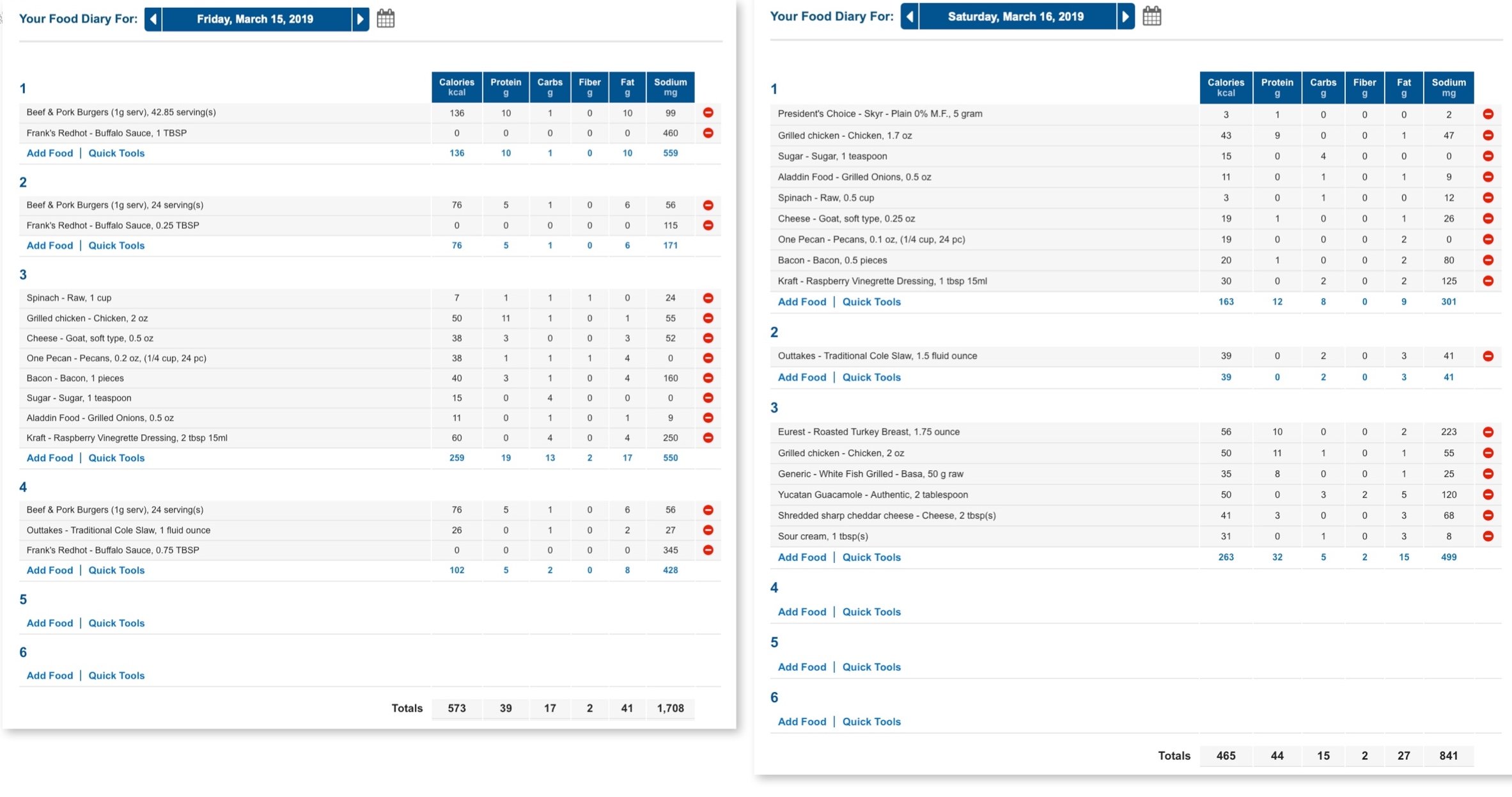
Task: Delete Eurest Roasted Turkey Breast entry
Action: [1488, 432]
